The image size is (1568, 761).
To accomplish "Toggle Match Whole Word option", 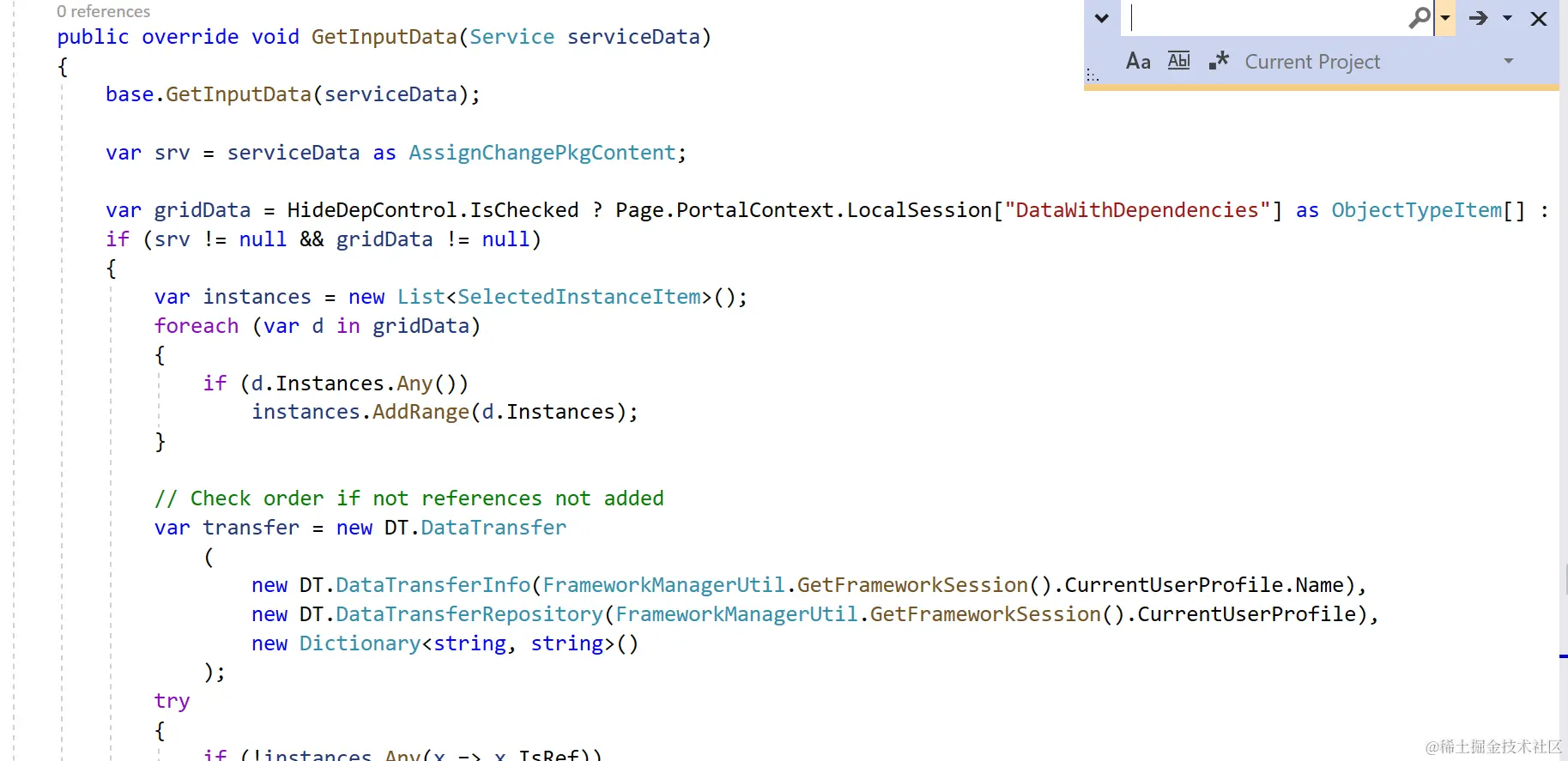I will (x=1179, y=61).
